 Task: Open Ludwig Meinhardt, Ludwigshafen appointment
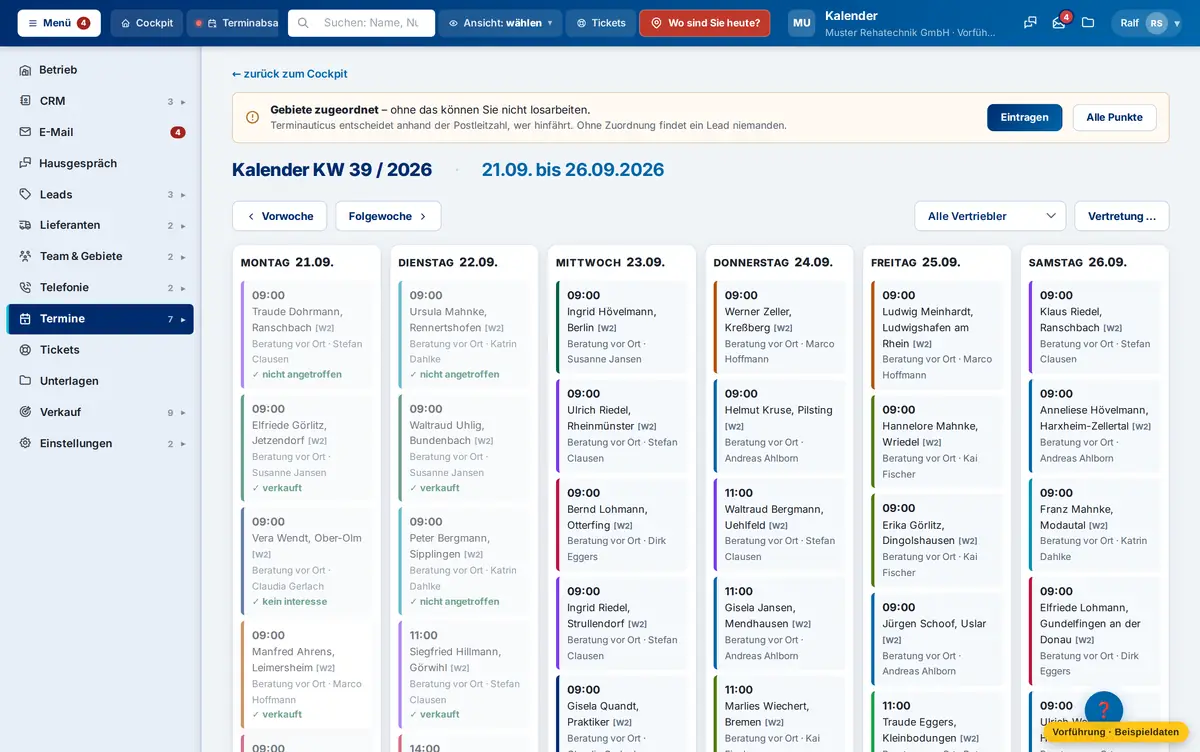936,334
